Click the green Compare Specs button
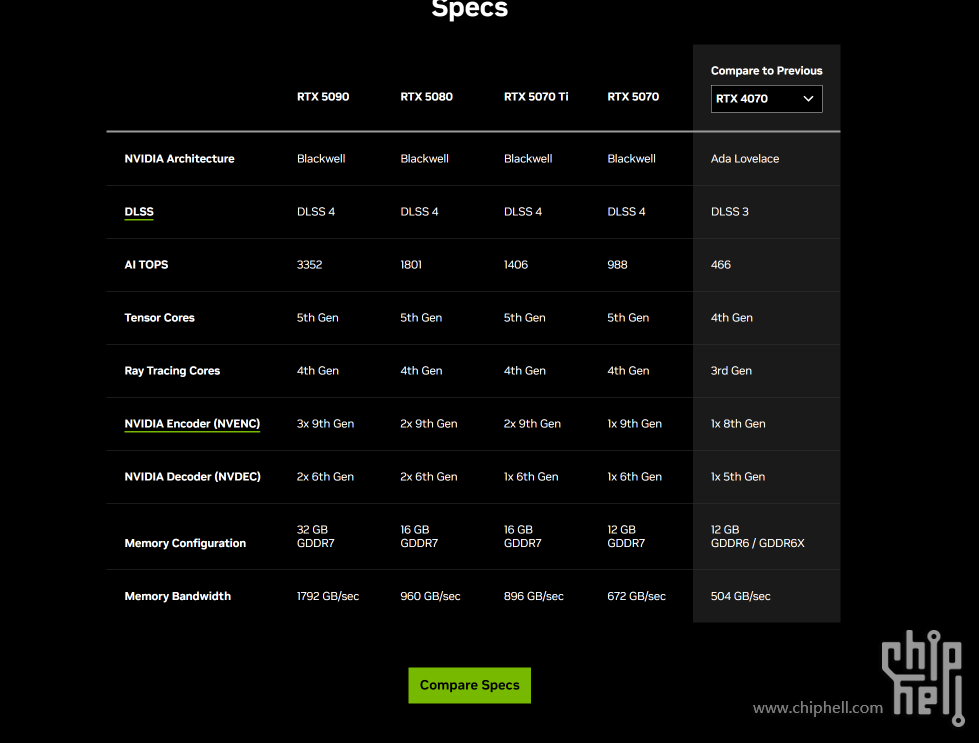The width and height of the screenshot is (979, 743). 470,685
